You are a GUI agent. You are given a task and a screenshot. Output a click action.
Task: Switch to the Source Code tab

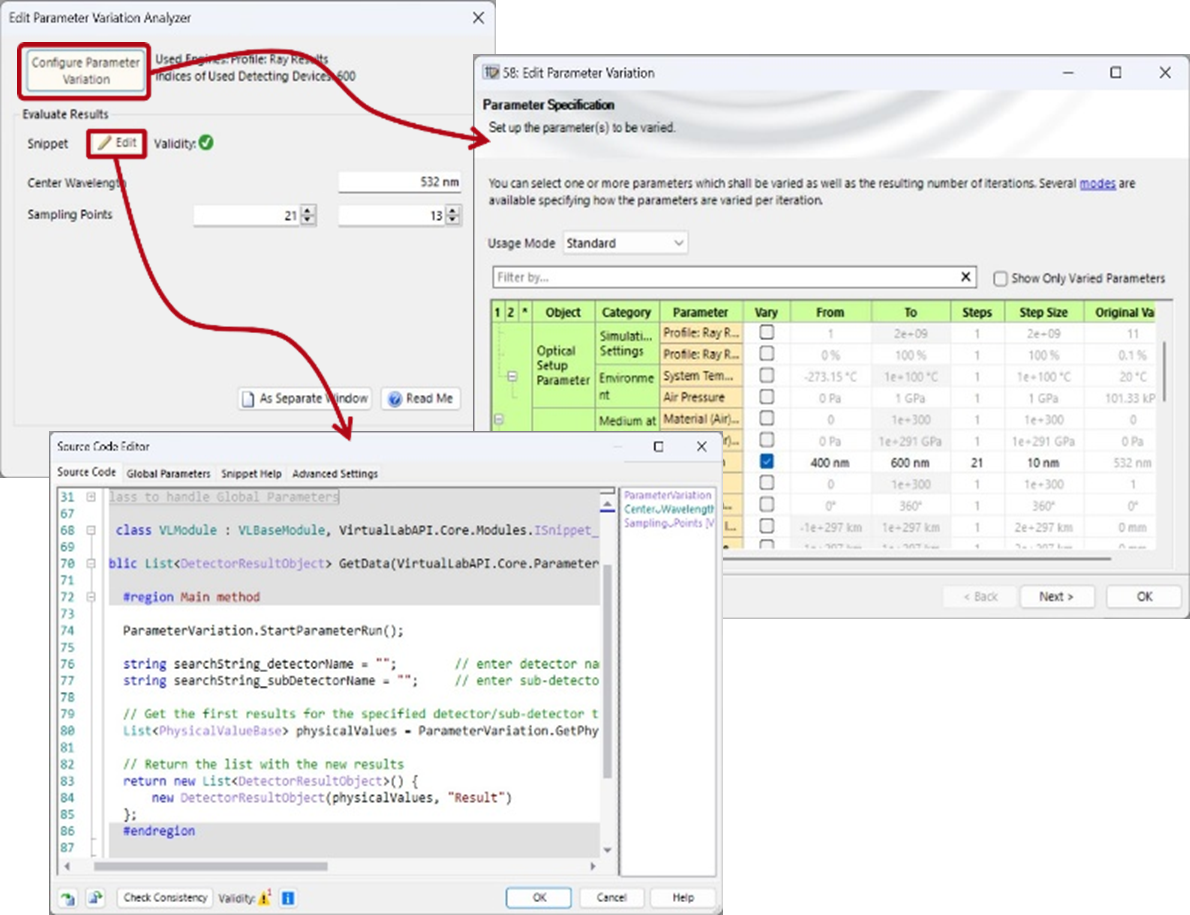click(x=87, y=472)
